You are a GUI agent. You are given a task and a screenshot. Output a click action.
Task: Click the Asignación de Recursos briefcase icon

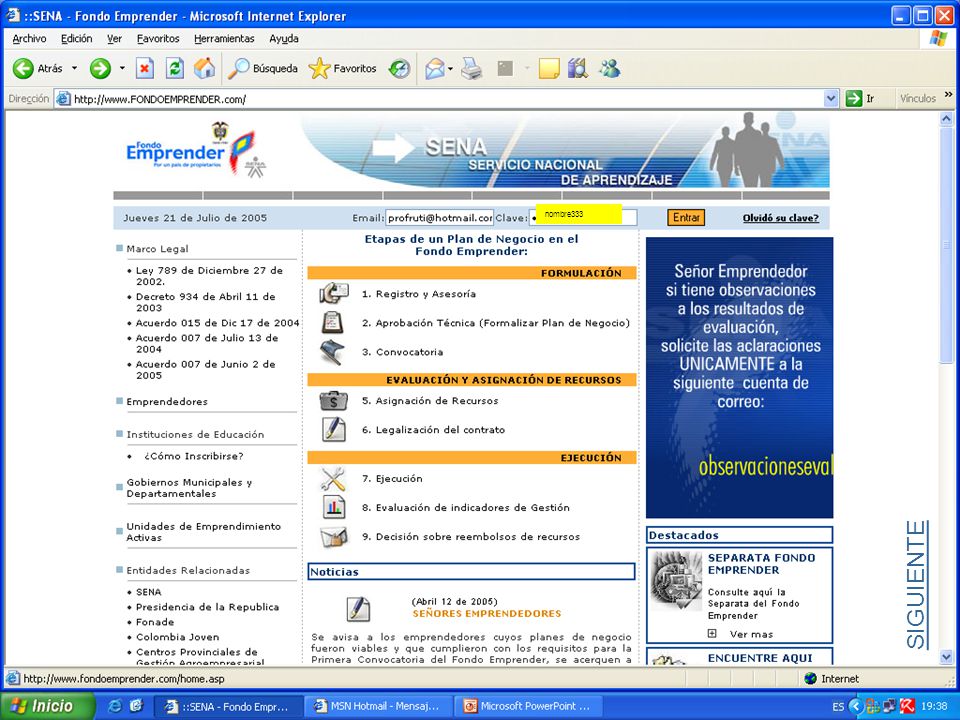coord(334,401)
